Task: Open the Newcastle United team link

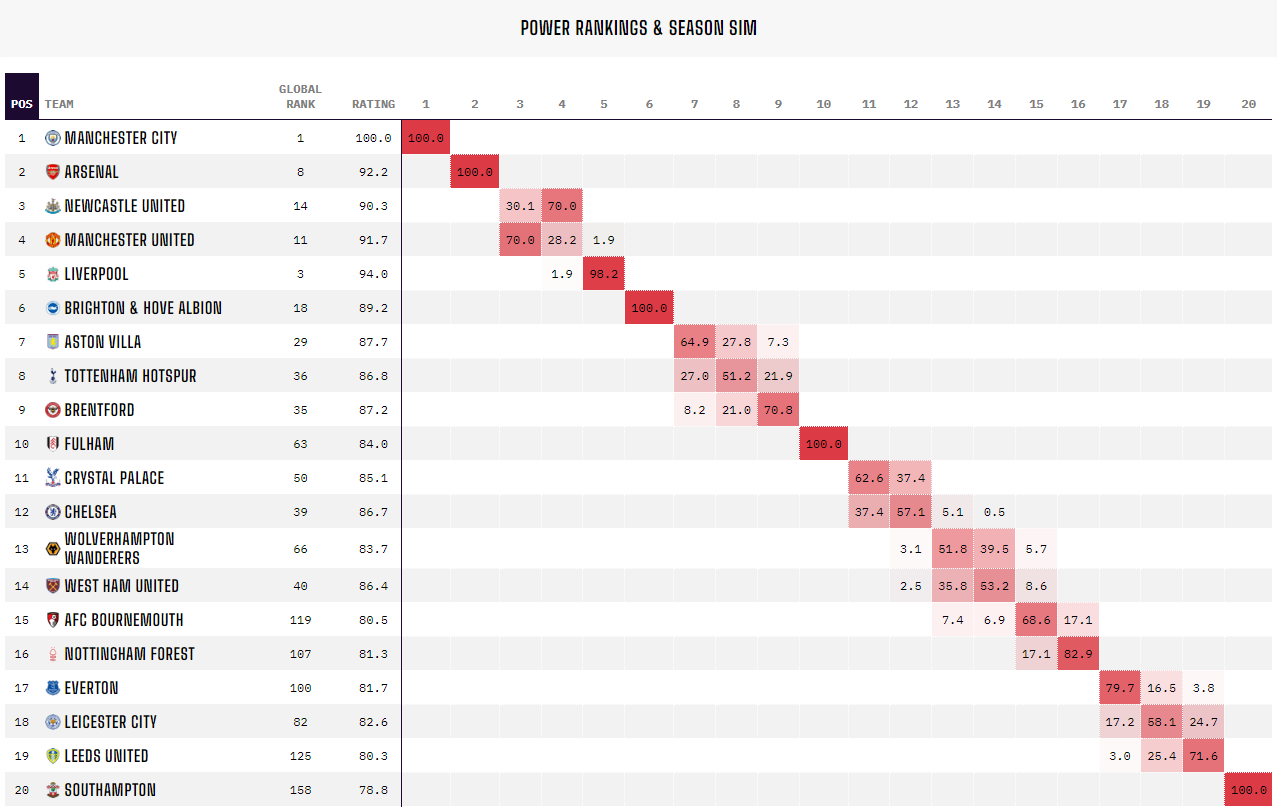Action: click(124, 206)
